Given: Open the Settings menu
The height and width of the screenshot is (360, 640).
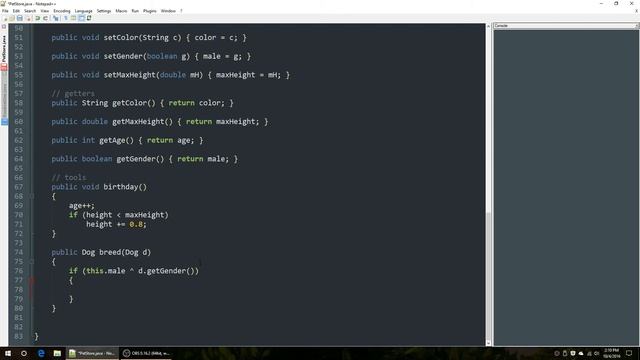Looking at the screenshot, I should pyautogui.click(x=104, y=11).
